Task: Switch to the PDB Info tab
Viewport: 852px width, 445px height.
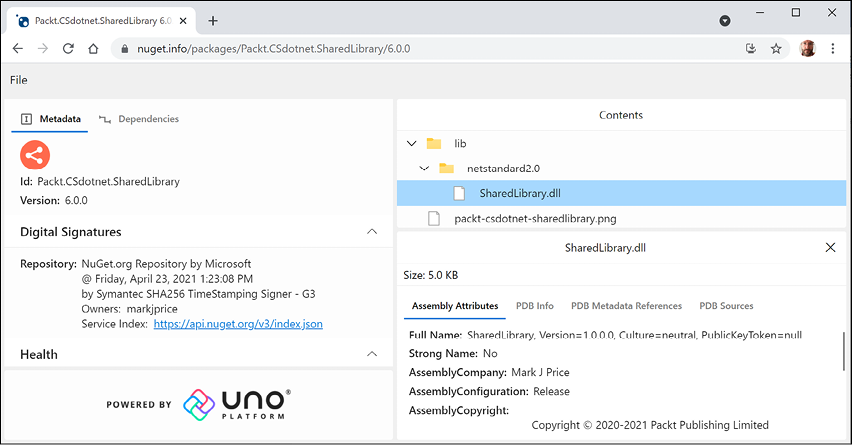Action: click(x=534, y=306)
